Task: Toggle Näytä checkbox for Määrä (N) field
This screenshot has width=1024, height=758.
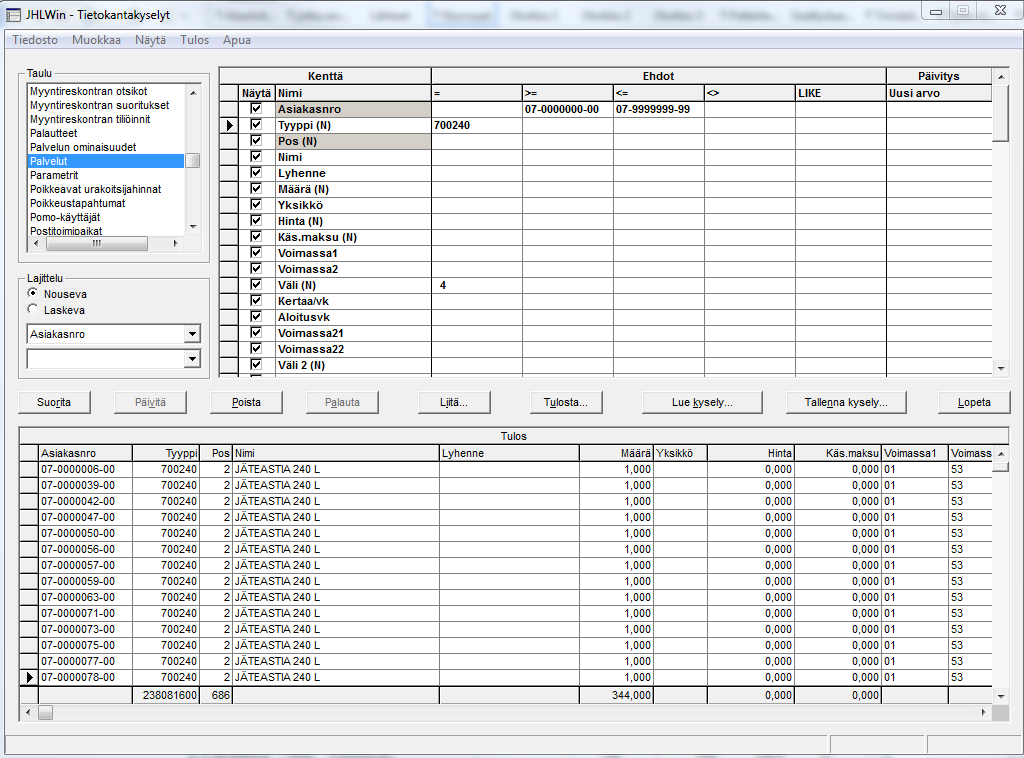Action: pos(256,189)
